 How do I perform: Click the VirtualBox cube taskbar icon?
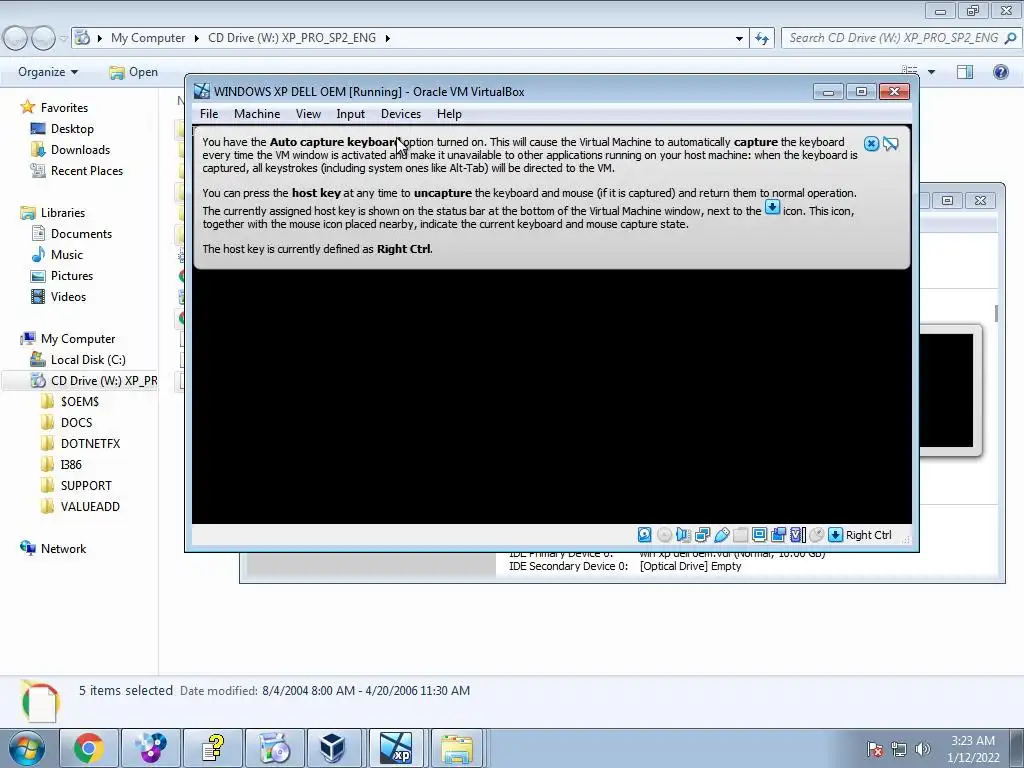pyautogui.click(x=333, y=748)
